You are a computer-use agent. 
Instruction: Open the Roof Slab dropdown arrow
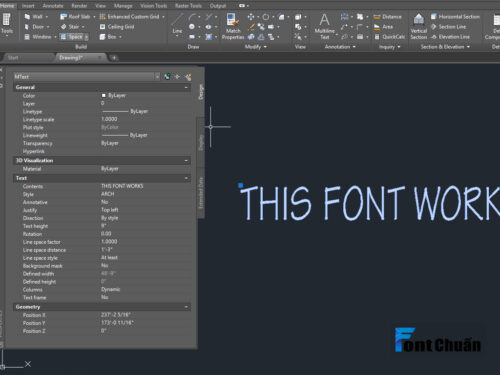[94, 17]
